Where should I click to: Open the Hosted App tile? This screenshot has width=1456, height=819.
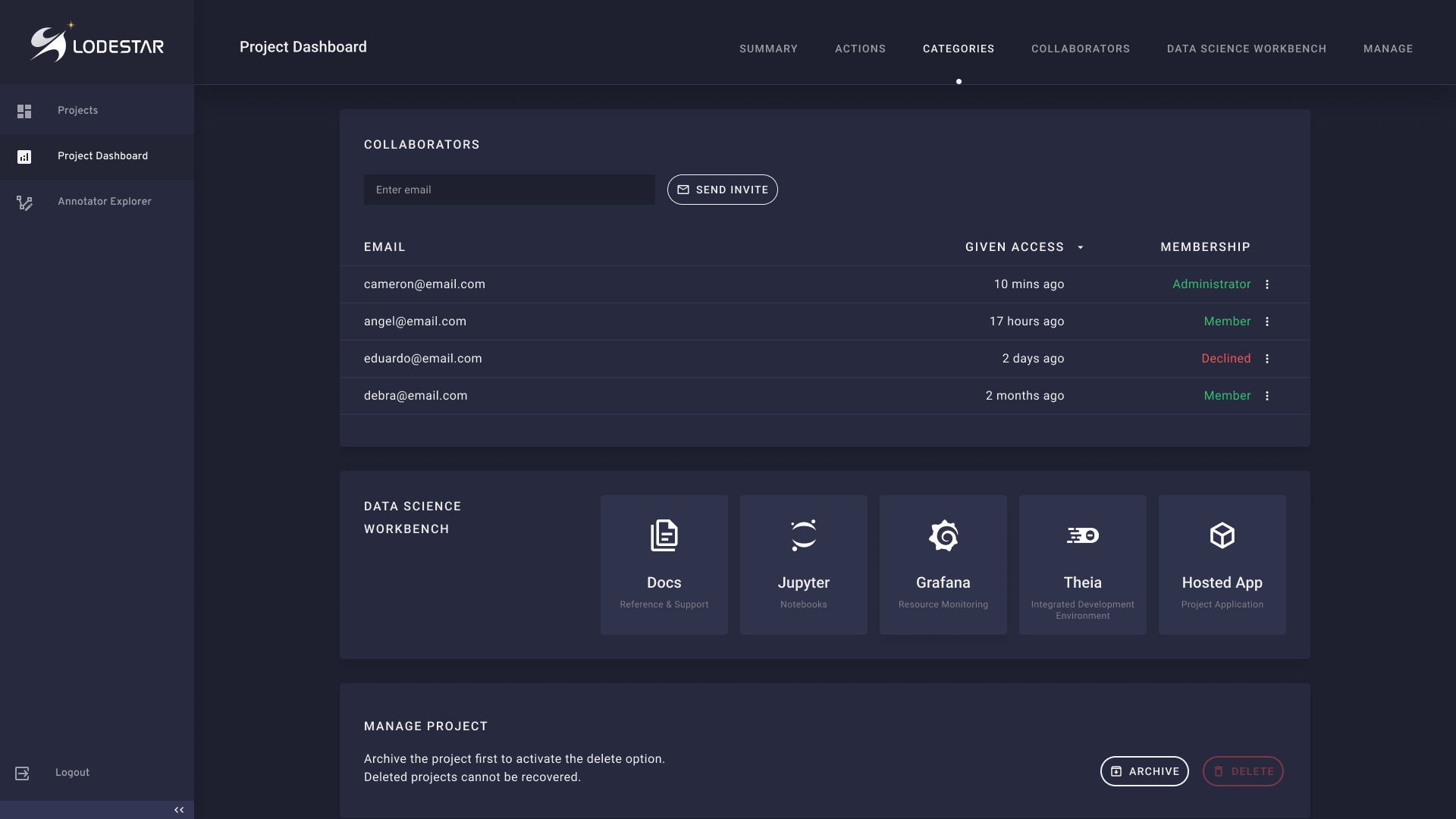point(1222,564)
